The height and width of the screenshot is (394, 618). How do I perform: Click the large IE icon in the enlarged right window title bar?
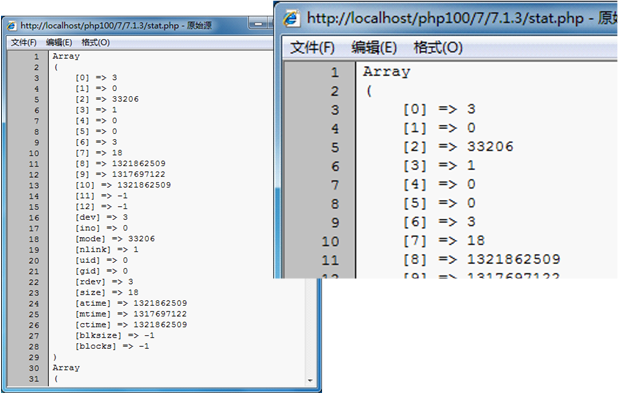pyautogui.click(x=292, y=19)
